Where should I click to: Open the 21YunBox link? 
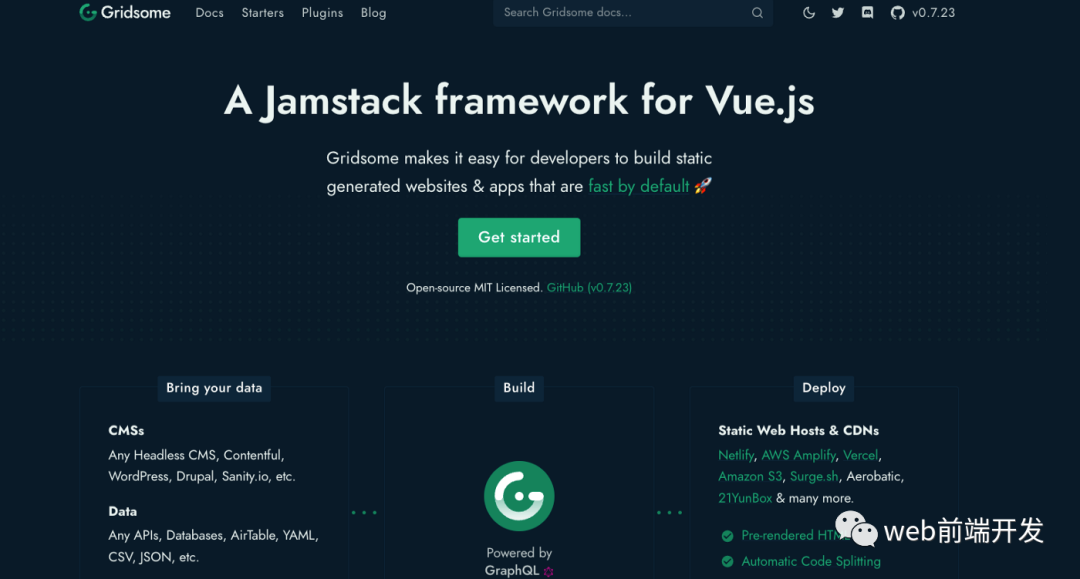pos(745,498)
